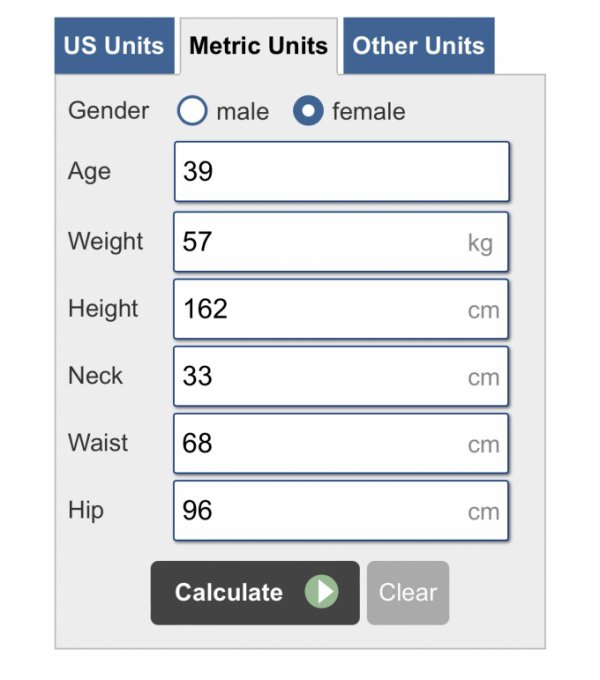This screenshot has width=600, height=680.
Task: Select the female gender option
Action: point(308,111)
